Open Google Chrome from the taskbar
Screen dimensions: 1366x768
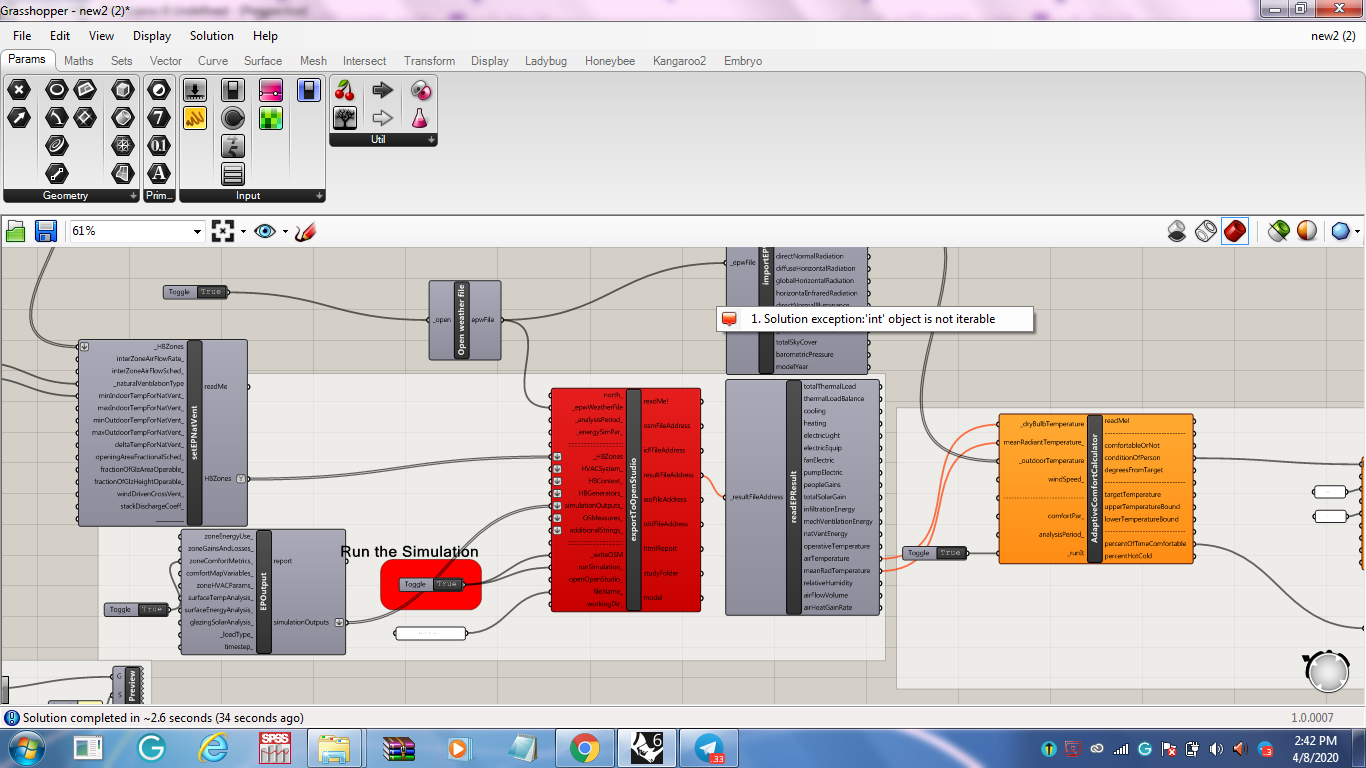click(585, 747)
